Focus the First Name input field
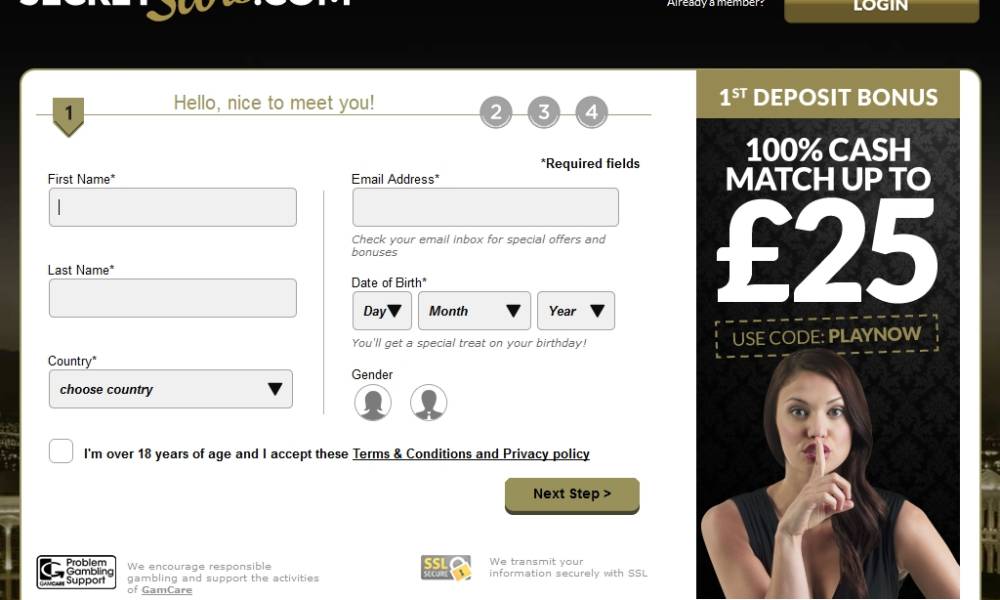 (173, 207)
